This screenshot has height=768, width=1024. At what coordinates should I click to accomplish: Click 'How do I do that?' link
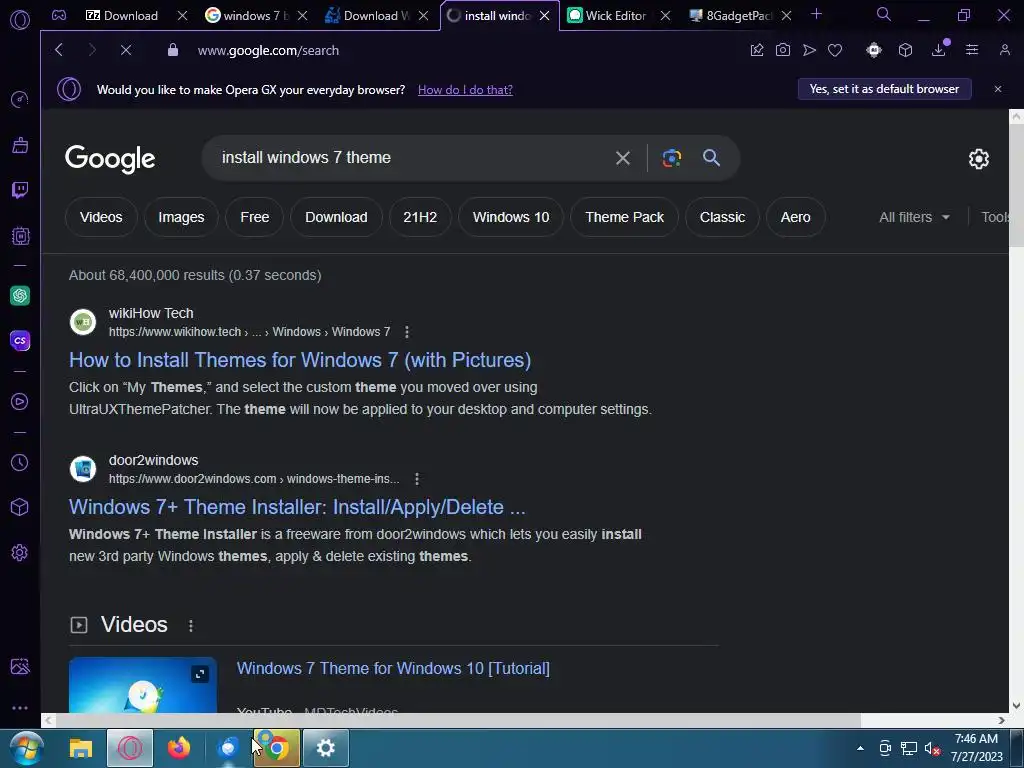click(465, 89)
